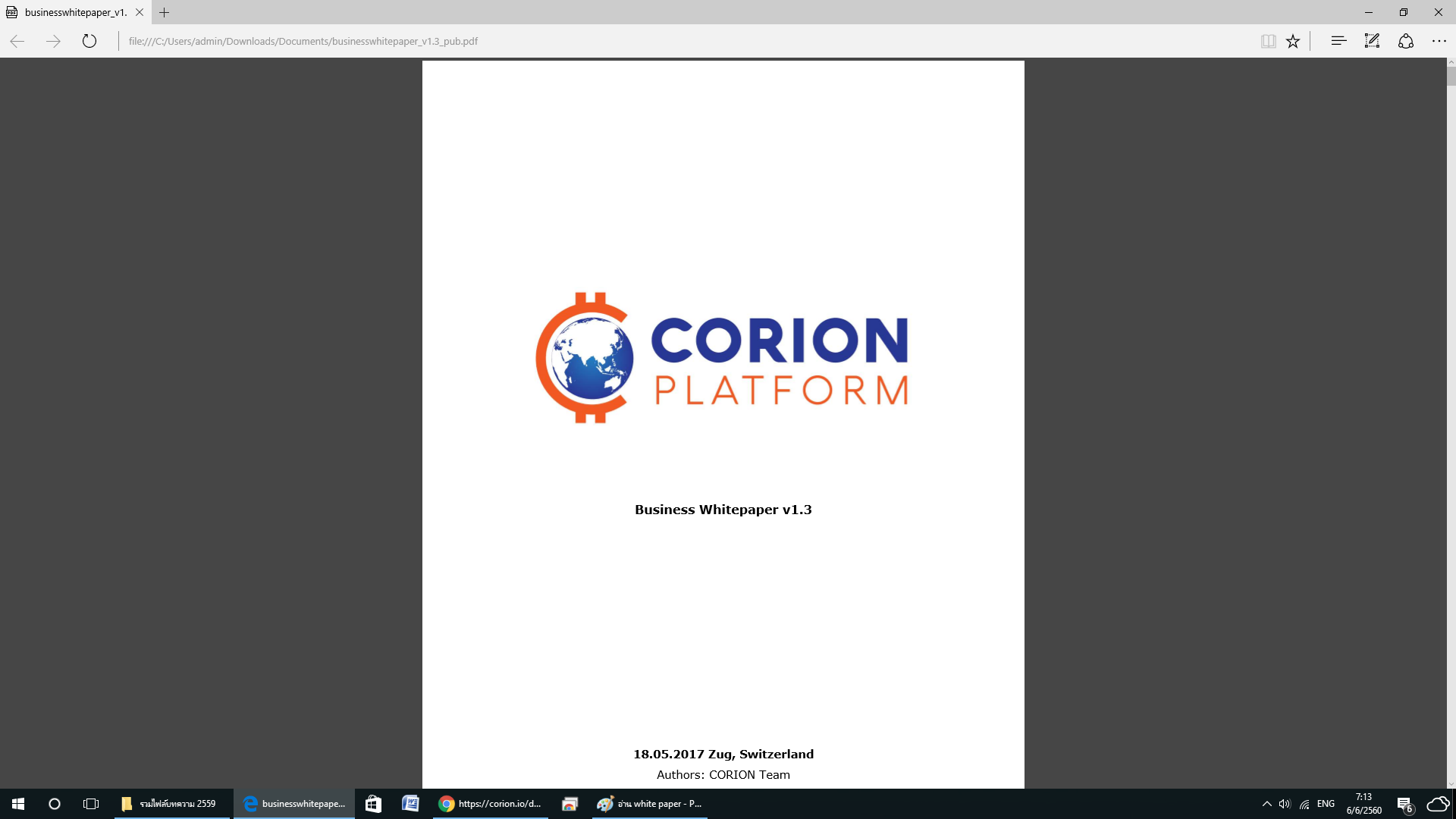The image size is (1456, 819).
Task: Click the Business Whitepaper v1.3 title
Action: point(723,510)
